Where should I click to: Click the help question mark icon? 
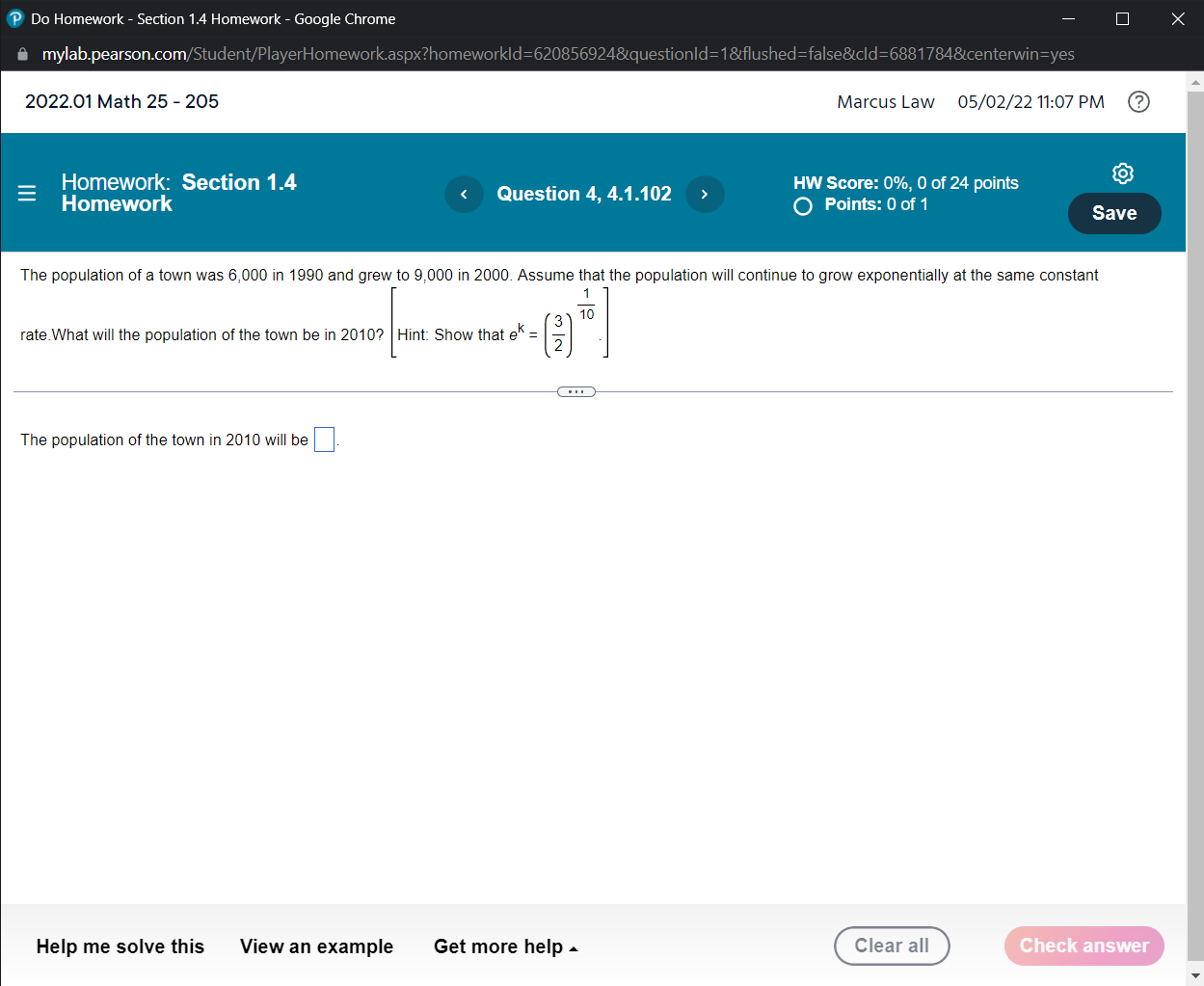(x=1138, y=101)
